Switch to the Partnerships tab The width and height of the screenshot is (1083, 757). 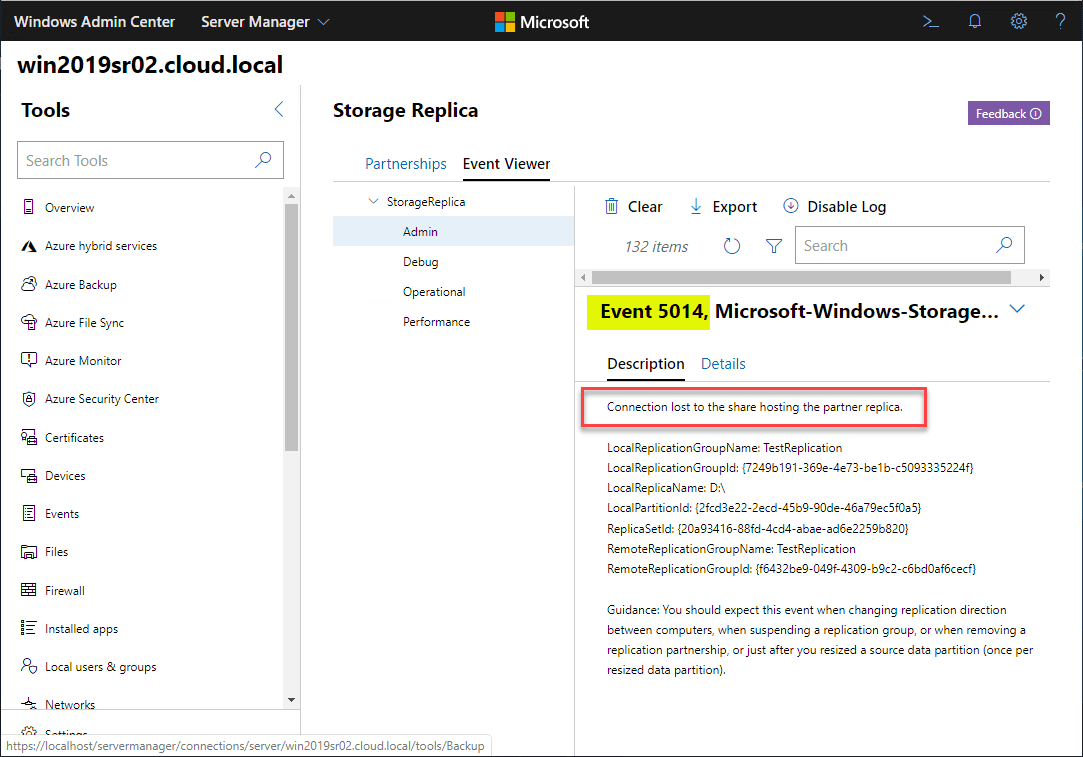(405, 164)
